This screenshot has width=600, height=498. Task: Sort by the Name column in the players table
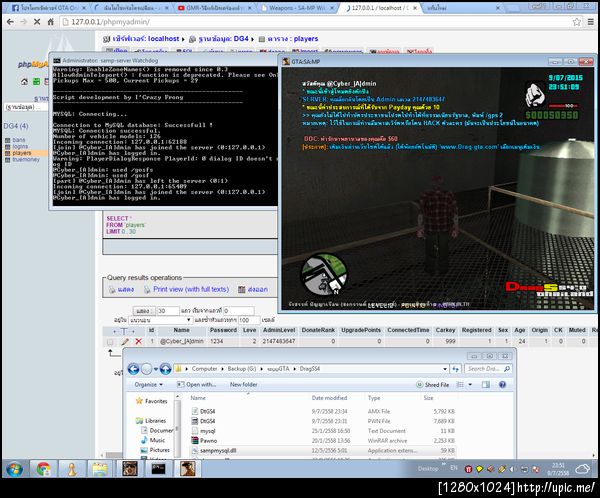click(x=181, y=330)
